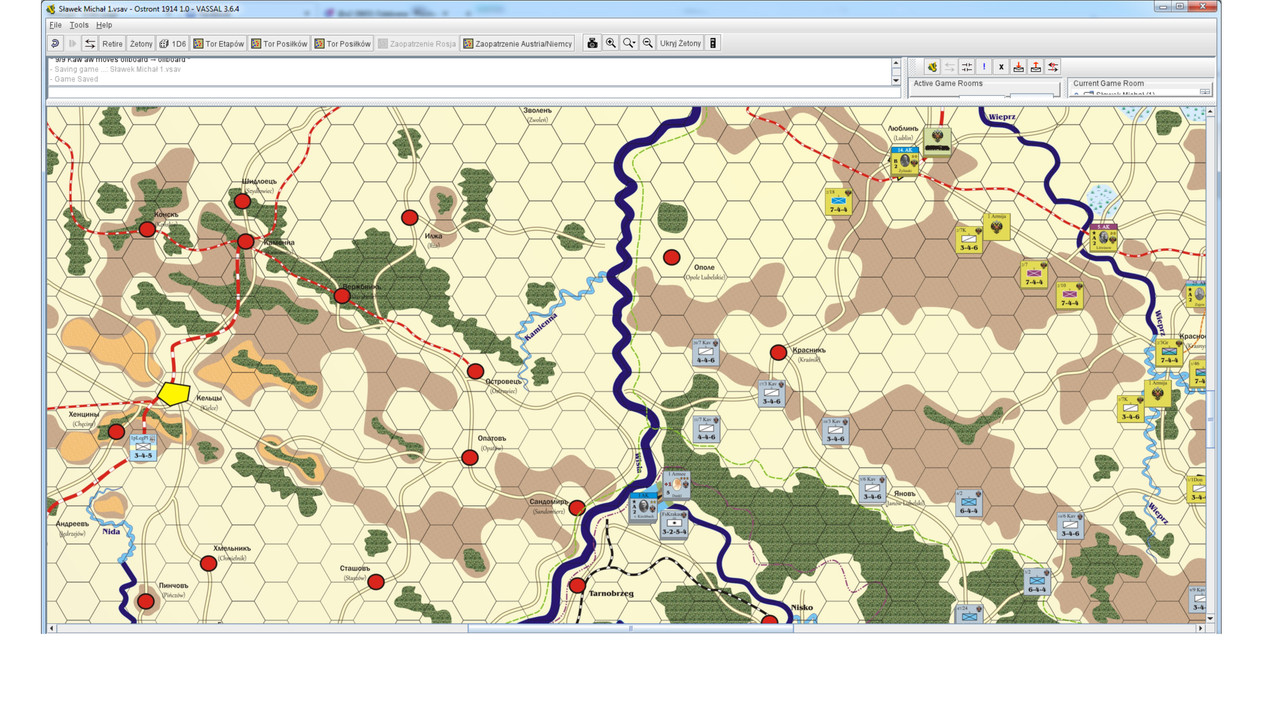Click the red city dot at Opatów

pos(469,457)
